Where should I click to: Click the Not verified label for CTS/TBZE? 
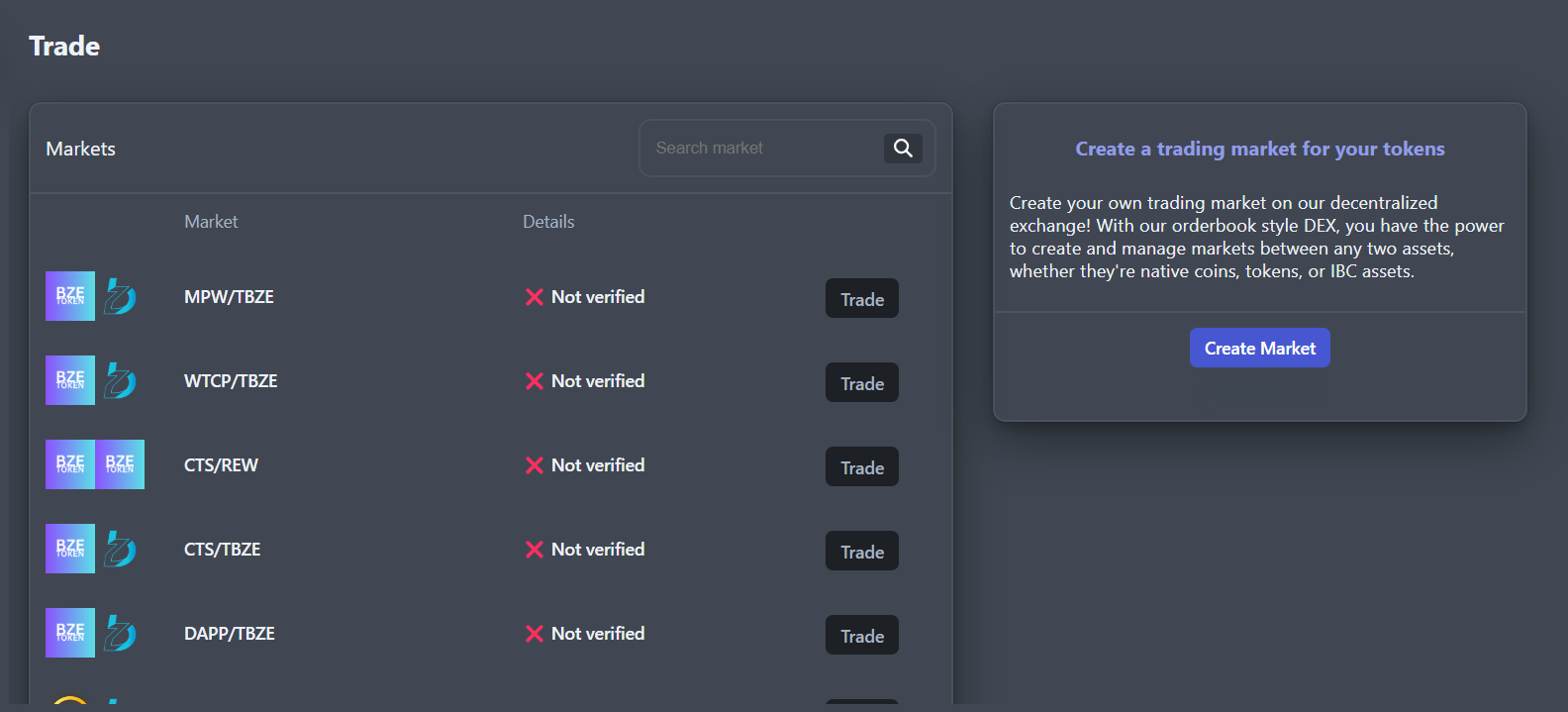coord(597,550)
